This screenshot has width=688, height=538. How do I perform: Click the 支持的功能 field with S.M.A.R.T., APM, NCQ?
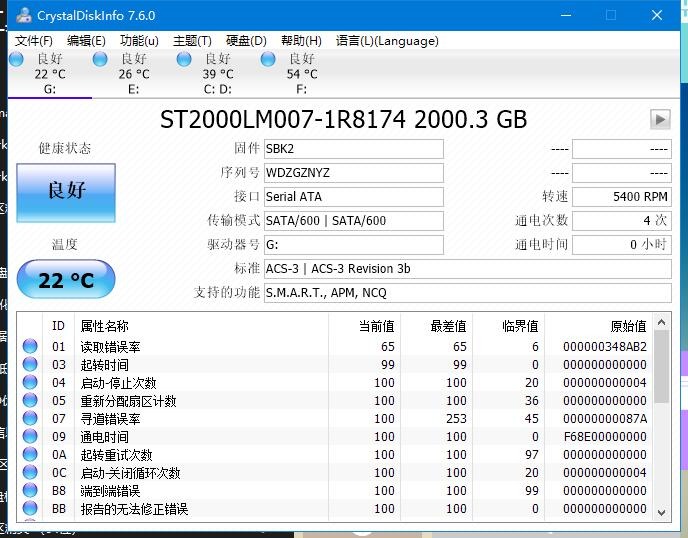(x=468, y=293)
